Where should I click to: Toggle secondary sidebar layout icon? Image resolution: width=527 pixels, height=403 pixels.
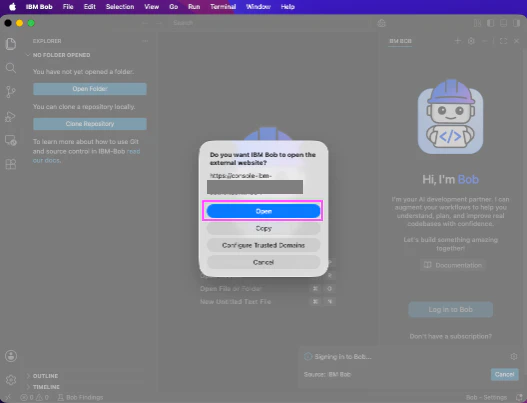(517, 23)
